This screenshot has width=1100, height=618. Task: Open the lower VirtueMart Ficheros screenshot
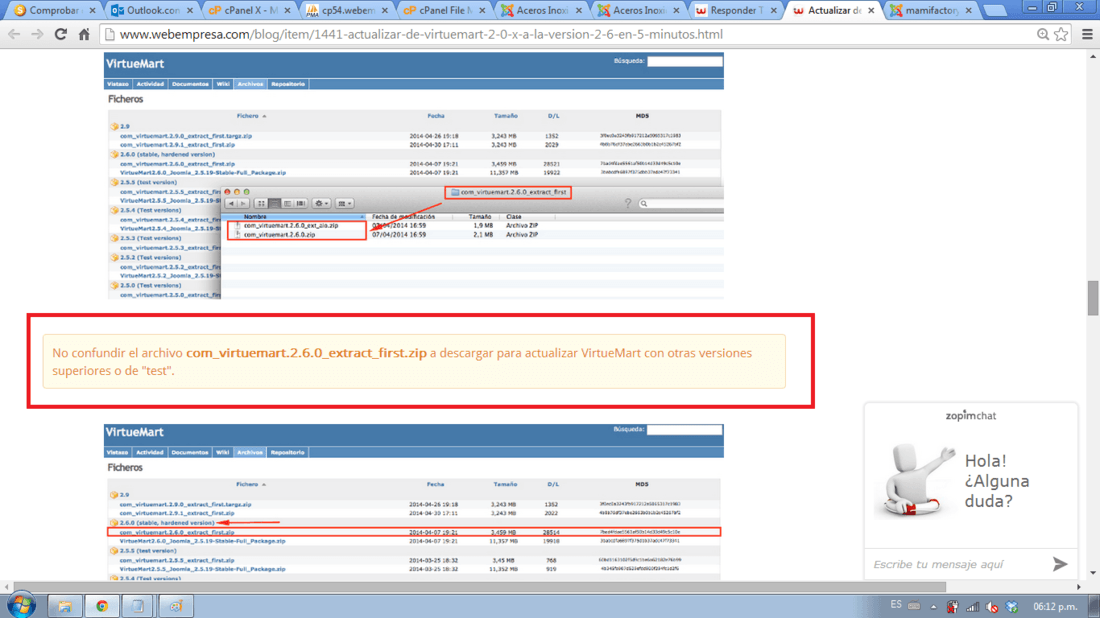point(414,502)
